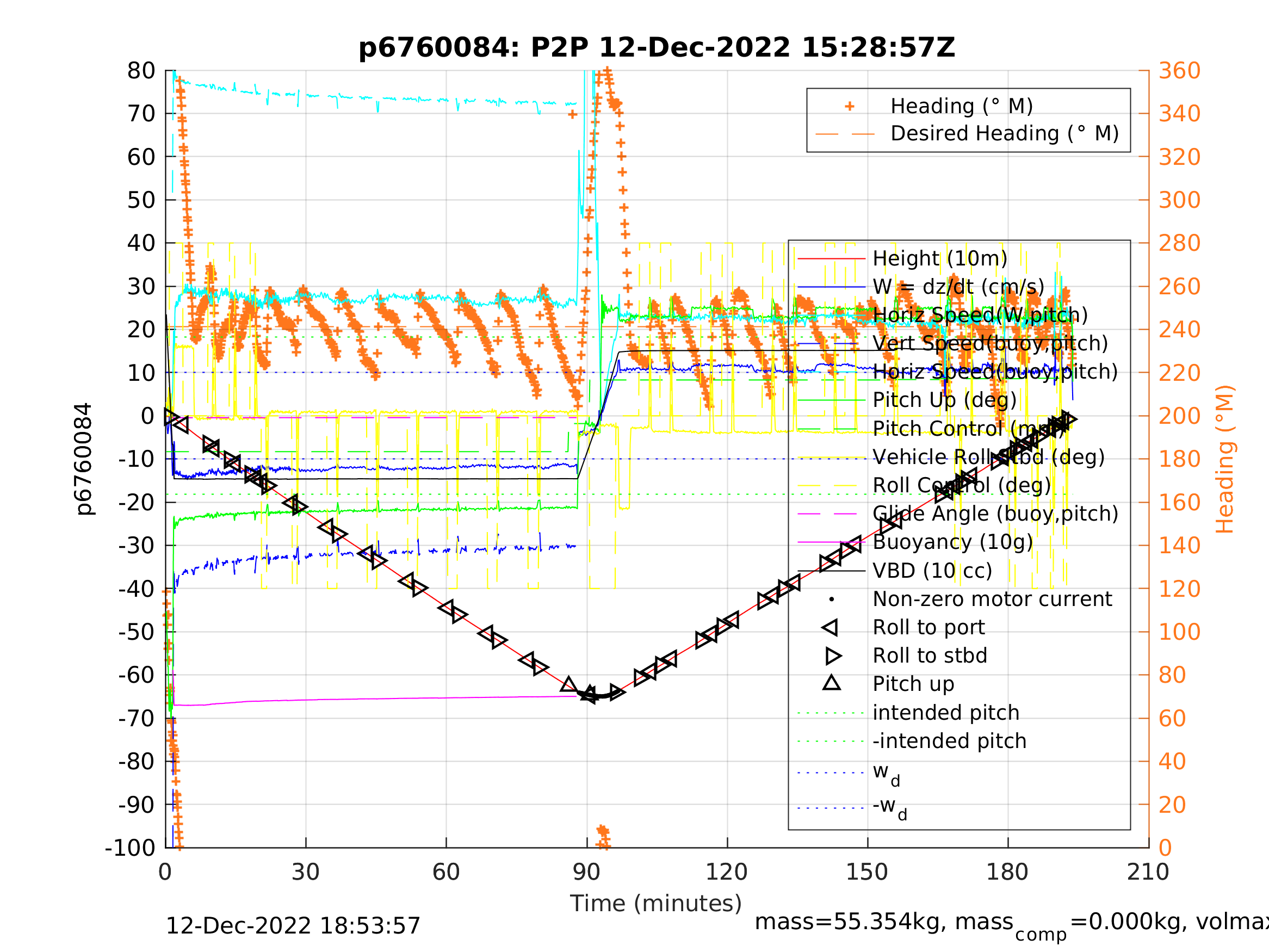Click the Vert Speed(buoy,pitch) legend label
The width and height of the screenshot is (1269, 952).
[990, 344]
